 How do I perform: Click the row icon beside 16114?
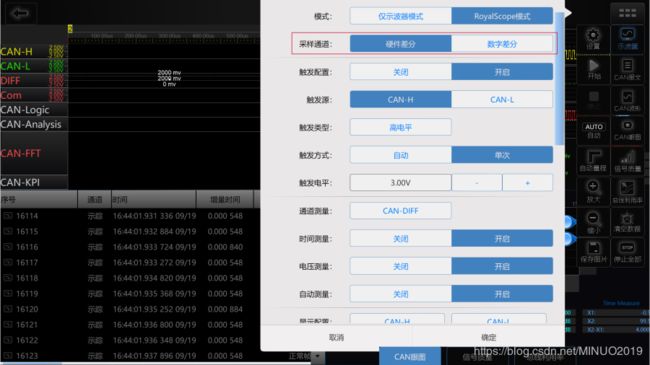point(8,216)
